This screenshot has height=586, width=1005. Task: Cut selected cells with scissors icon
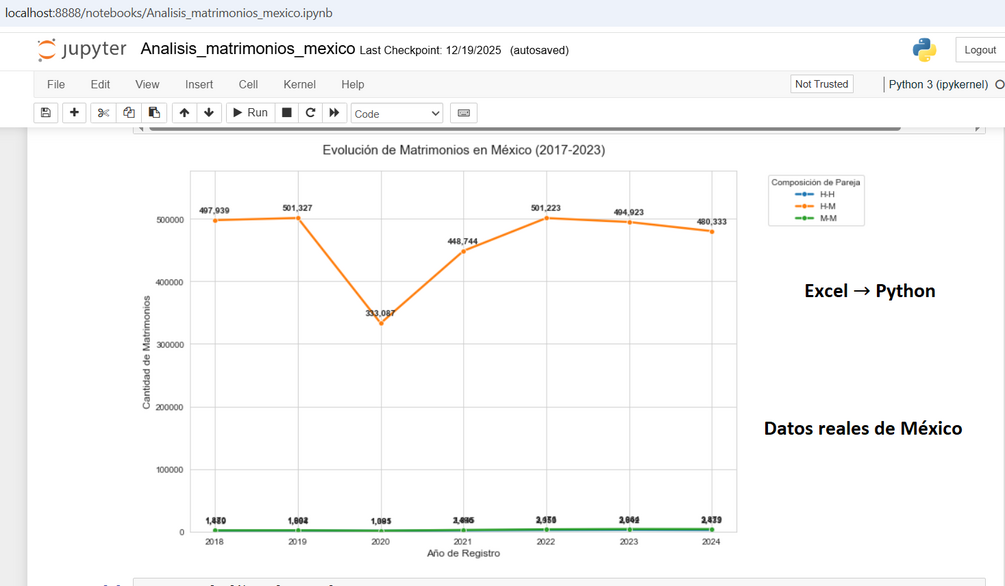click(x=103, y=113)
